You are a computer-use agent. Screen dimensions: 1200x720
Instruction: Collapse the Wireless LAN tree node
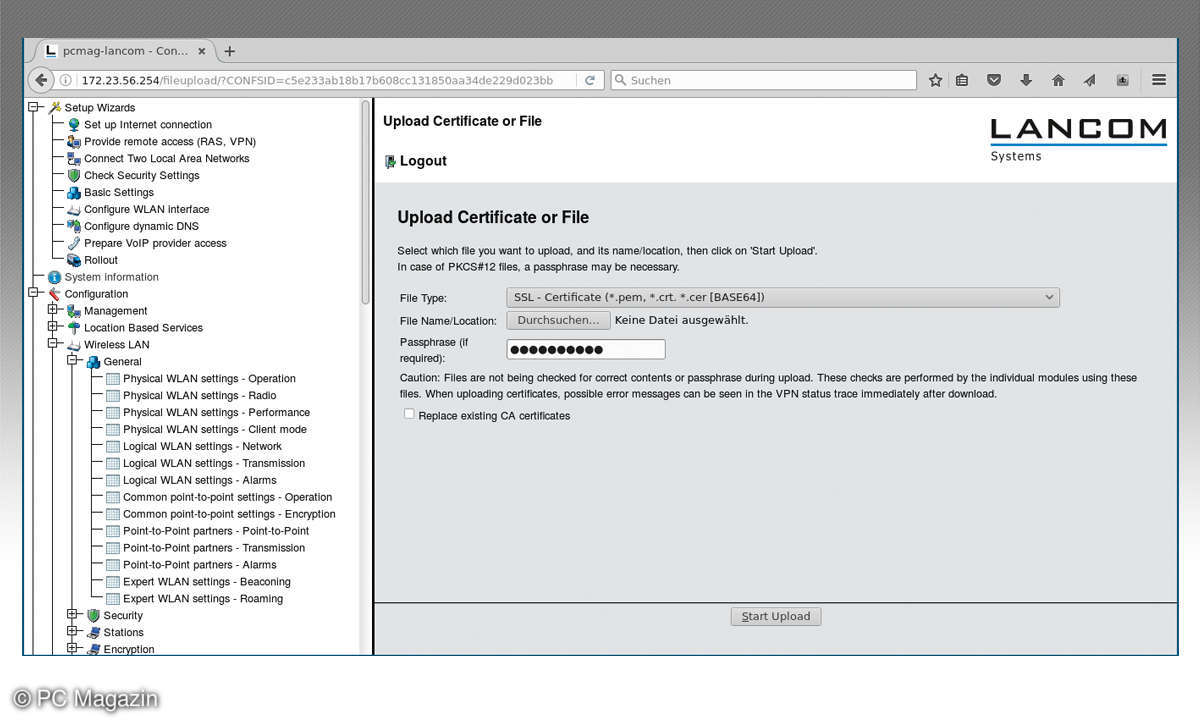pyautogui.click(x=53, y=344)
